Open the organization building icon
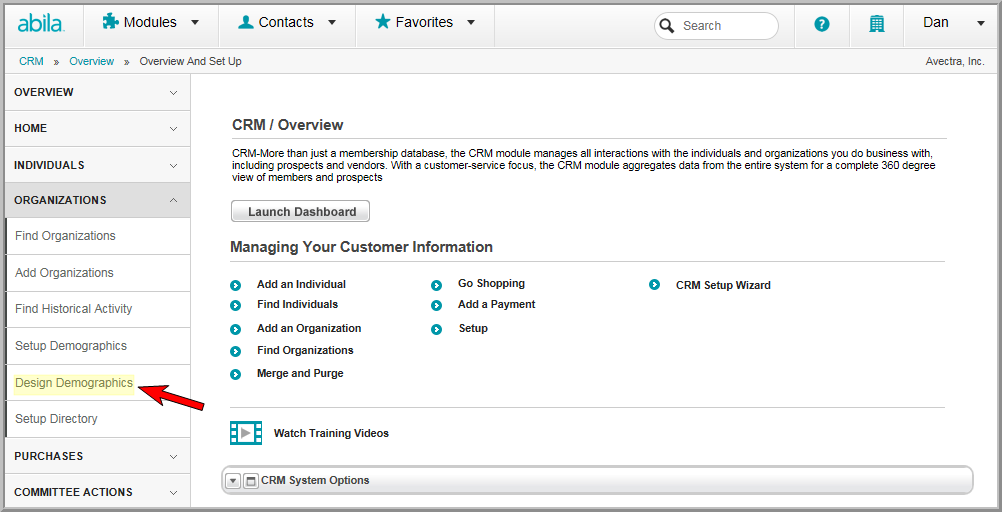This screenshot has width=1002, height=512. pos(877,25)
